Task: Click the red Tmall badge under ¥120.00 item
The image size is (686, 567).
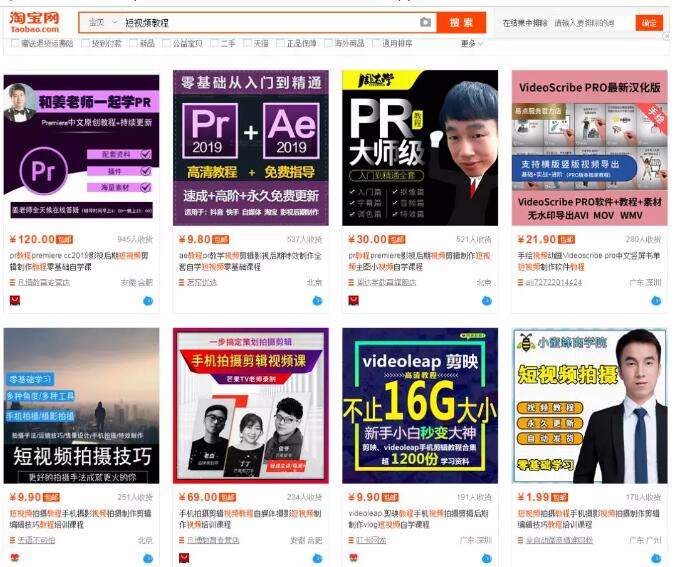Action: tap(15, 299)
